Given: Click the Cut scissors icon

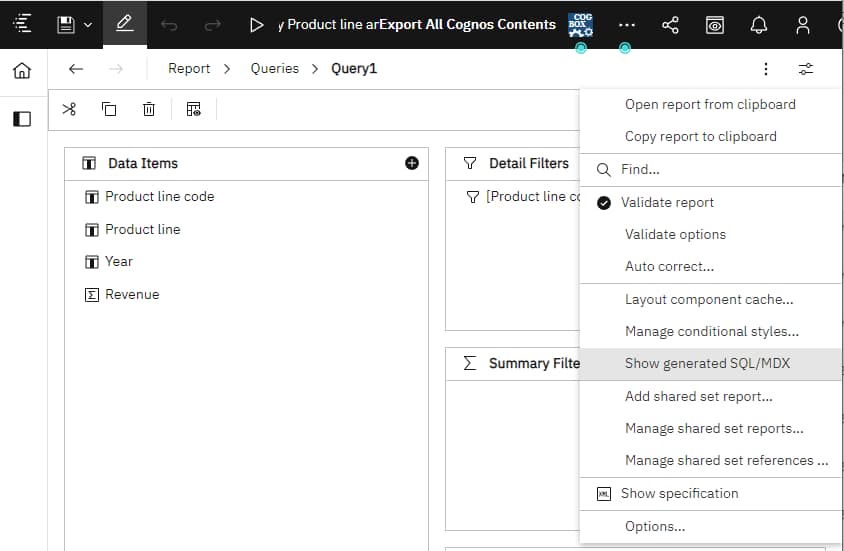Looking at the screenshot, I should click(69, 109).
